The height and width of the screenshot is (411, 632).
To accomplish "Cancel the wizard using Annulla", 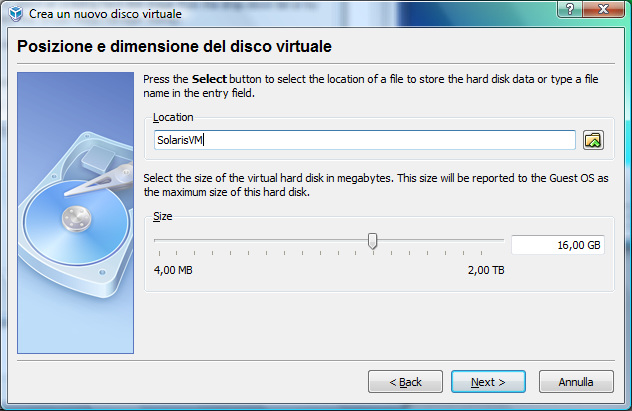I will (575, 381).
